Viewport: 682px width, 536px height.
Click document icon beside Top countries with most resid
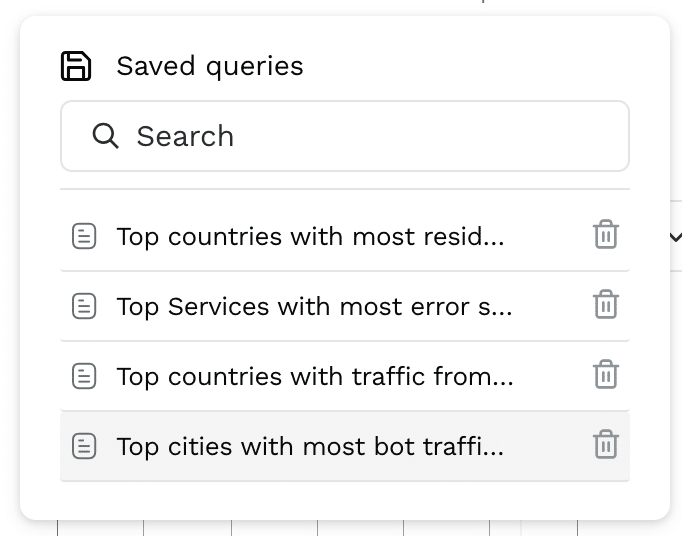(84, 236)
